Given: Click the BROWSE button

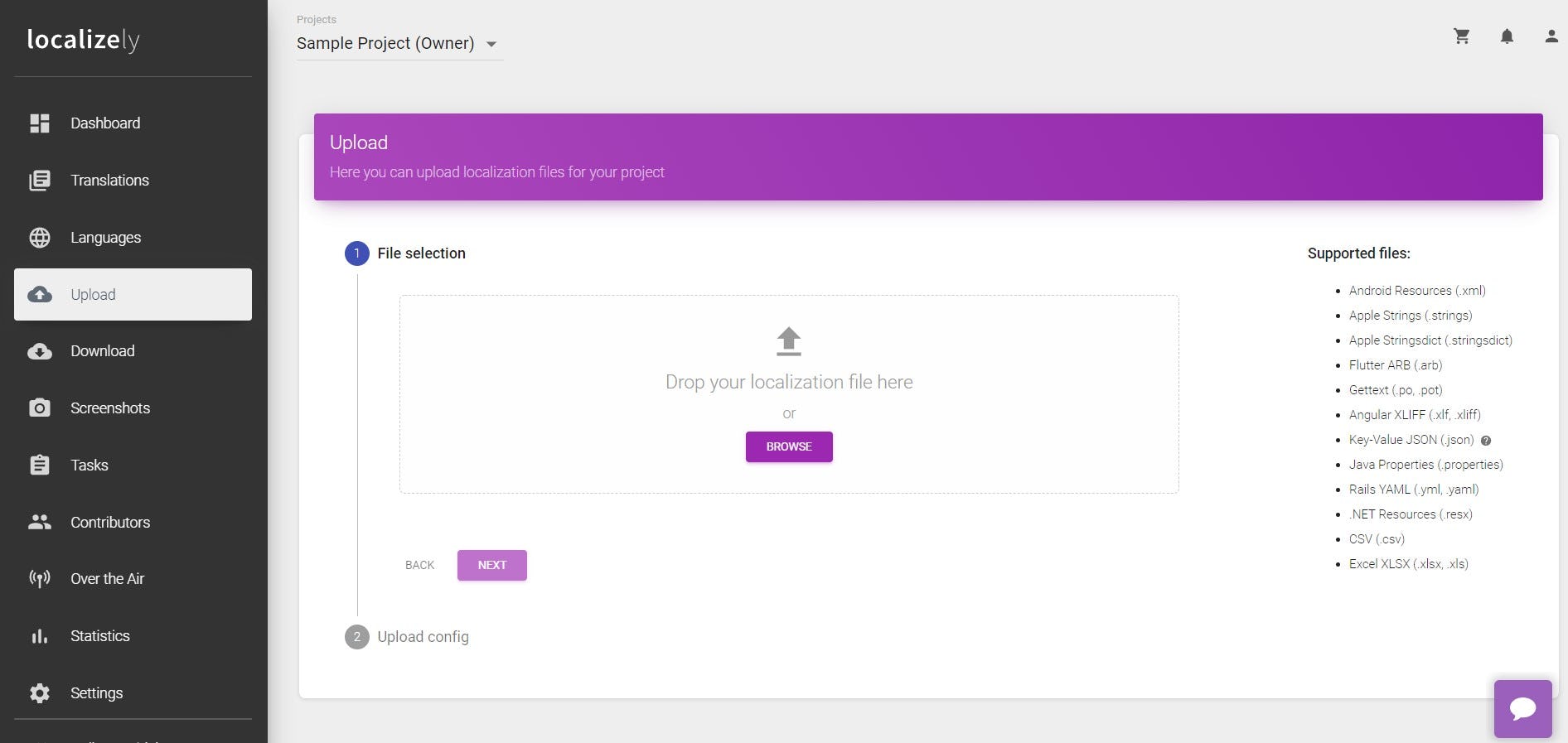Looking at the screenshot, I should (x=789, y=446).
